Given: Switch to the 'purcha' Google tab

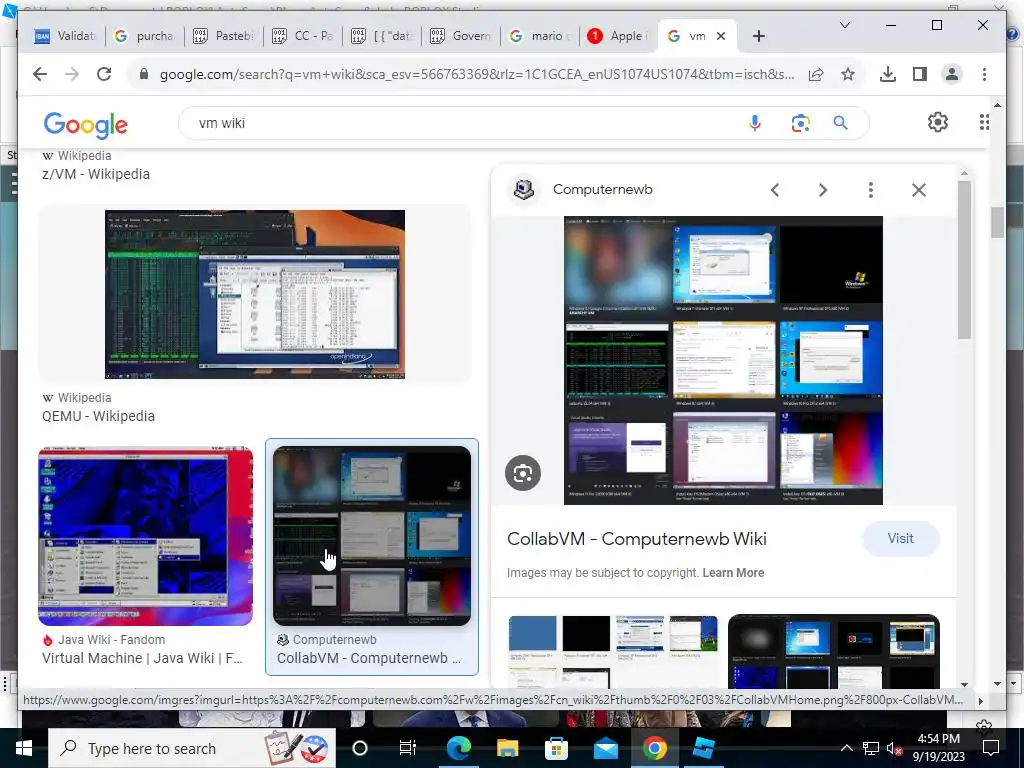Looking at the screenshot, I should (145, 37).
